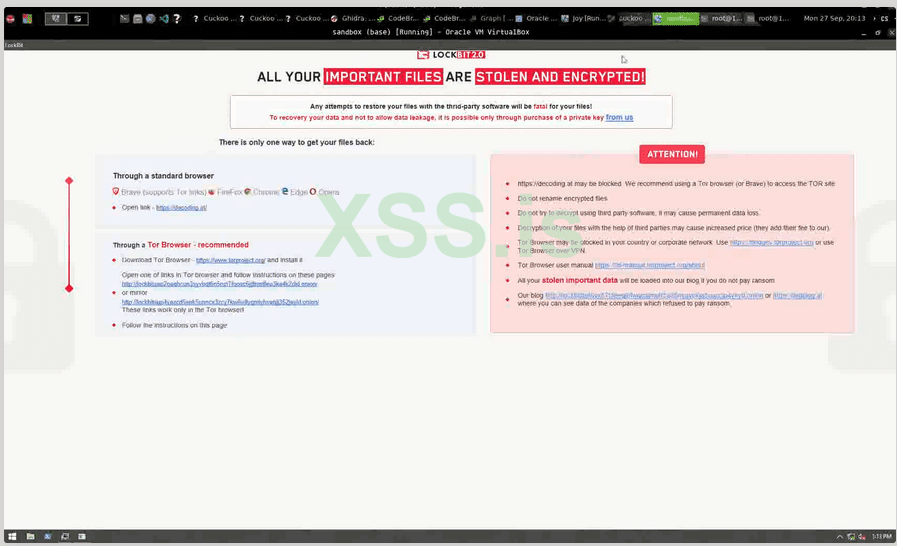Click the Chrome browser icon
The image size is (897, 546).
tap(248, 192)
